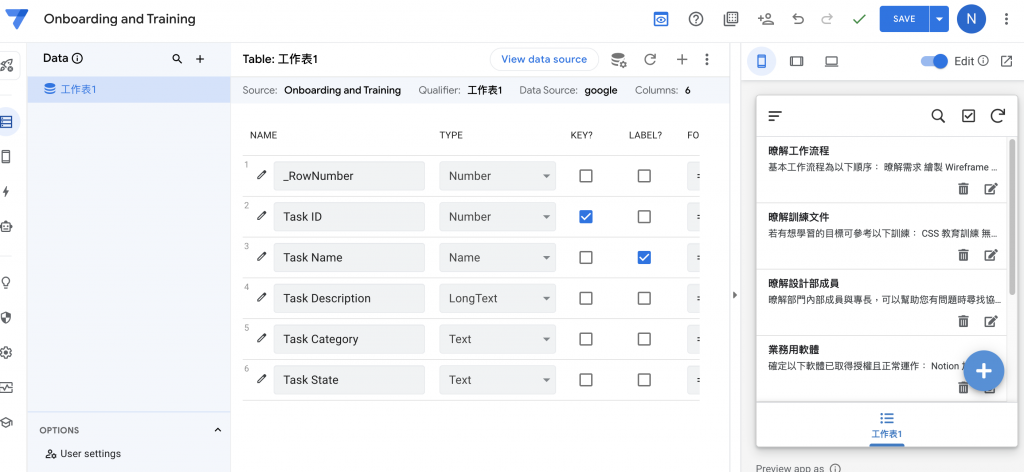Open User settings link

pyautogui.click(x=90, y=454)
